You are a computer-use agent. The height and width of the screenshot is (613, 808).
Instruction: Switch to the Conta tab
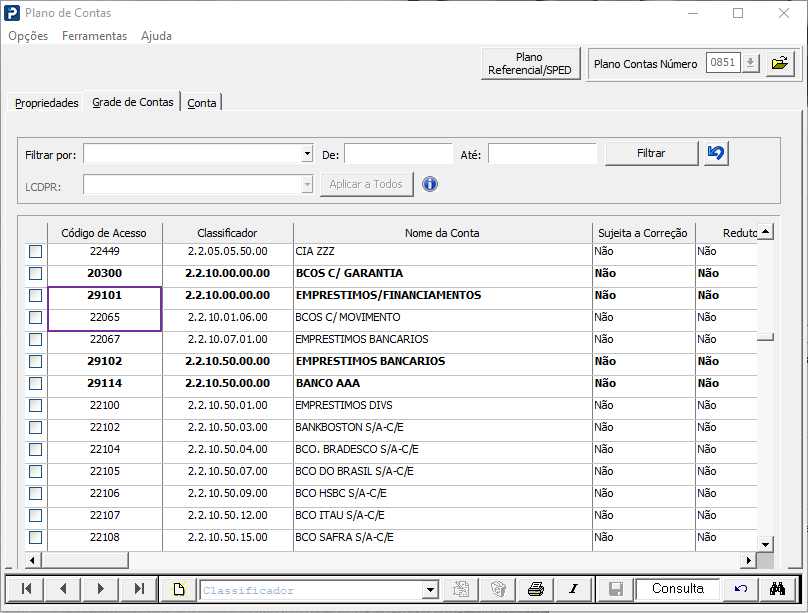coord(201,103)
